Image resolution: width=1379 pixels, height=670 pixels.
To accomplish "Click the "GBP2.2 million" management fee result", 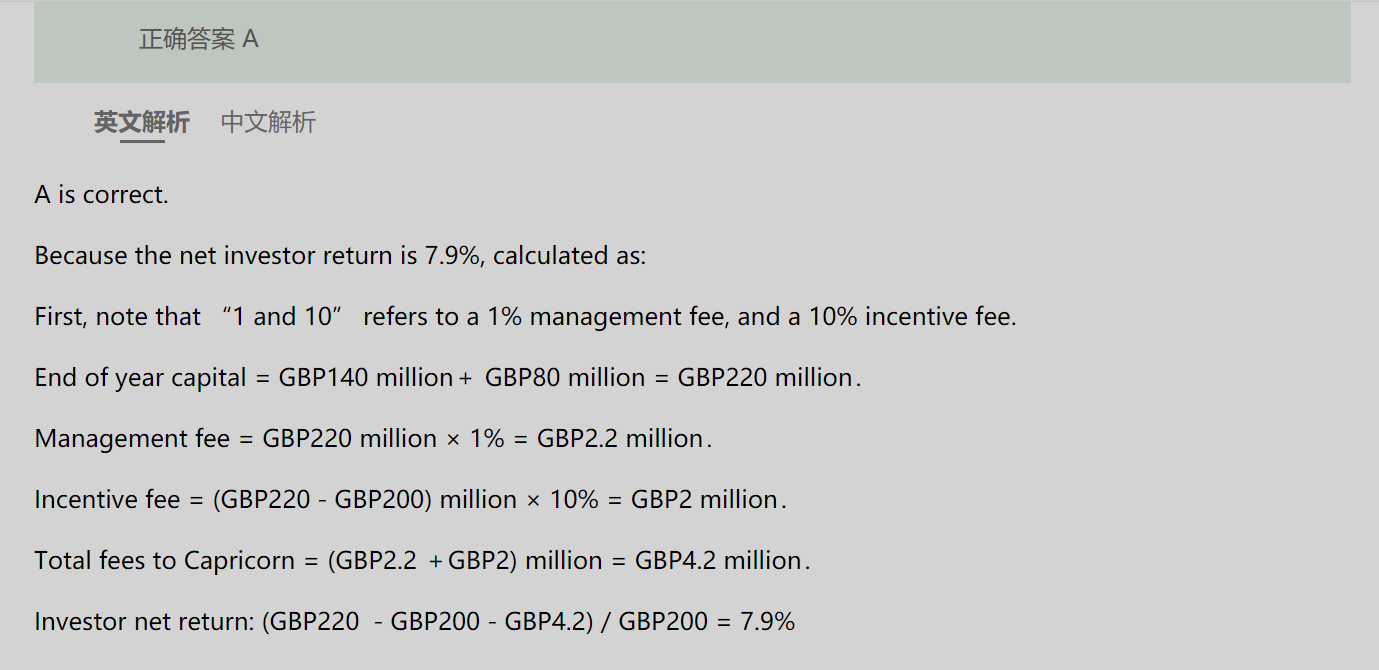I will point(621,438).
